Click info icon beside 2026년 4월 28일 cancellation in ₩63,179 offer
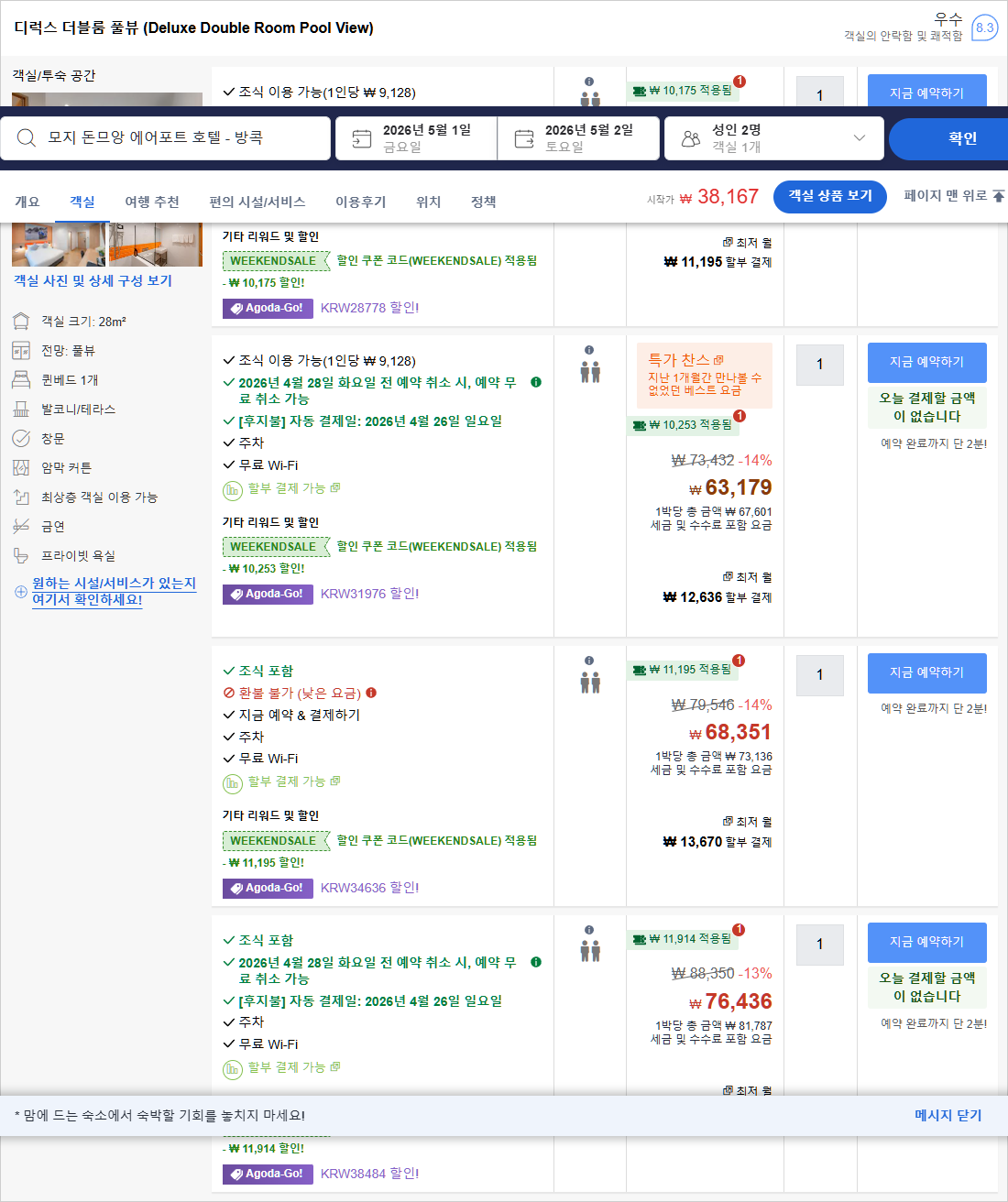 tap(536, 382)
